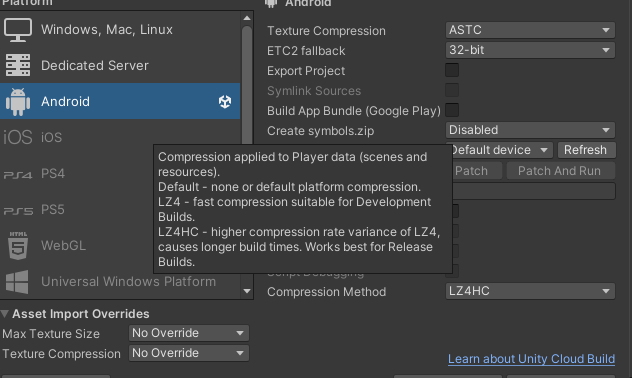Image resolution: width=632 pixels, height=378 pixels.
Task: Open the Max Texture Size override dropdown
Action: tap(189, 333)
